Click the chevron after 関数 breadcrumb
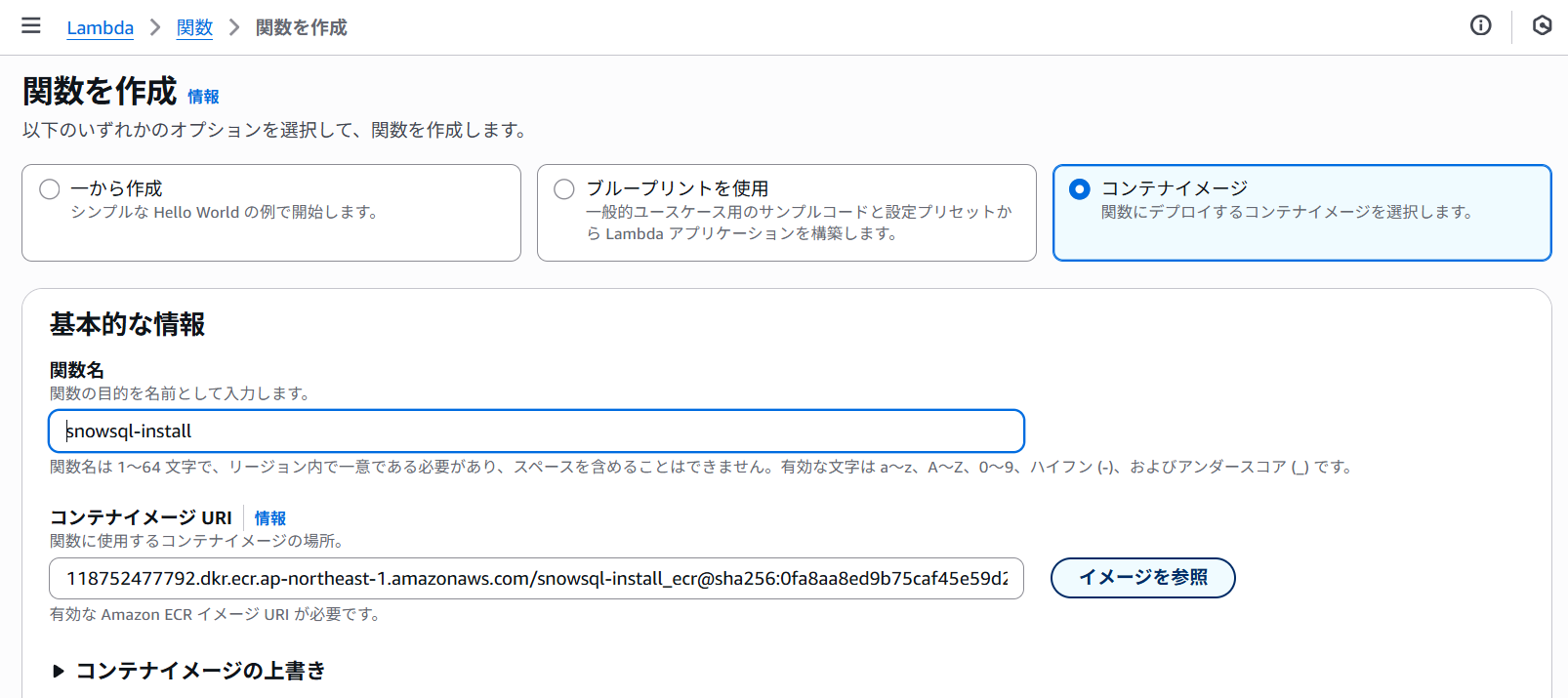The height and width of the screenshot is (698, 1568). (234, 27)
